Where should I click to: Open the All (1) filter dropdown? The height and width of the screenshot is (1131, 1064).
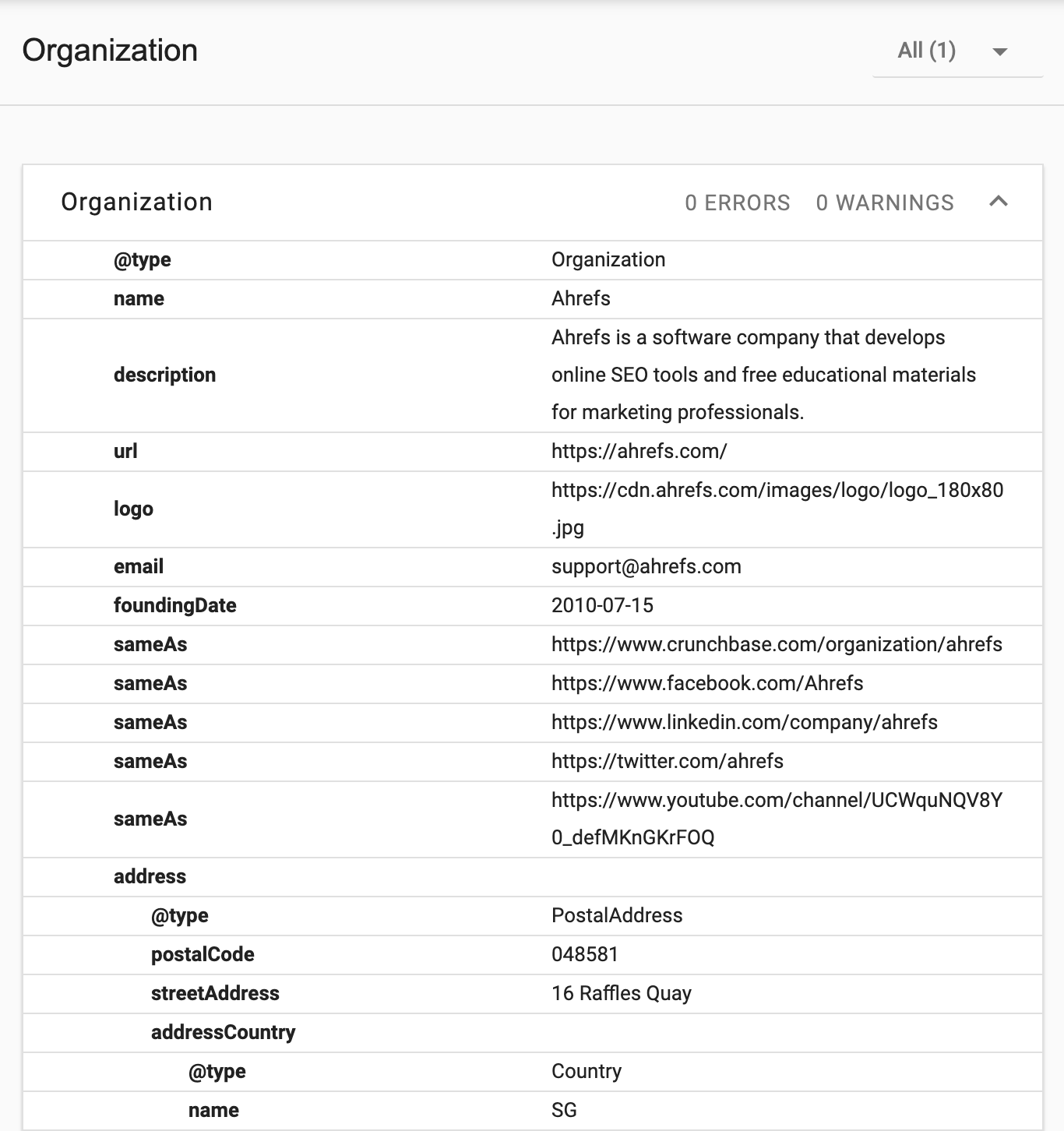(927, 50)
